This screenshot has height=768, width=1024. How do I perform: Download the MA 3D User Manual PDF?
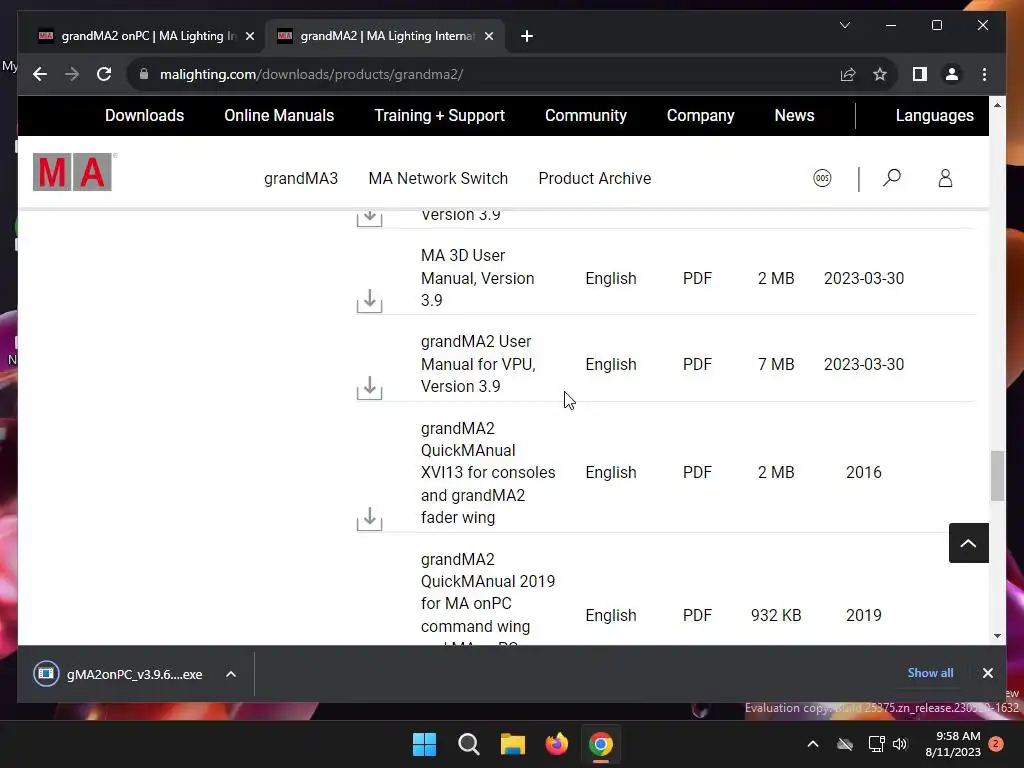pyautogui.click(x=370, y=301)
